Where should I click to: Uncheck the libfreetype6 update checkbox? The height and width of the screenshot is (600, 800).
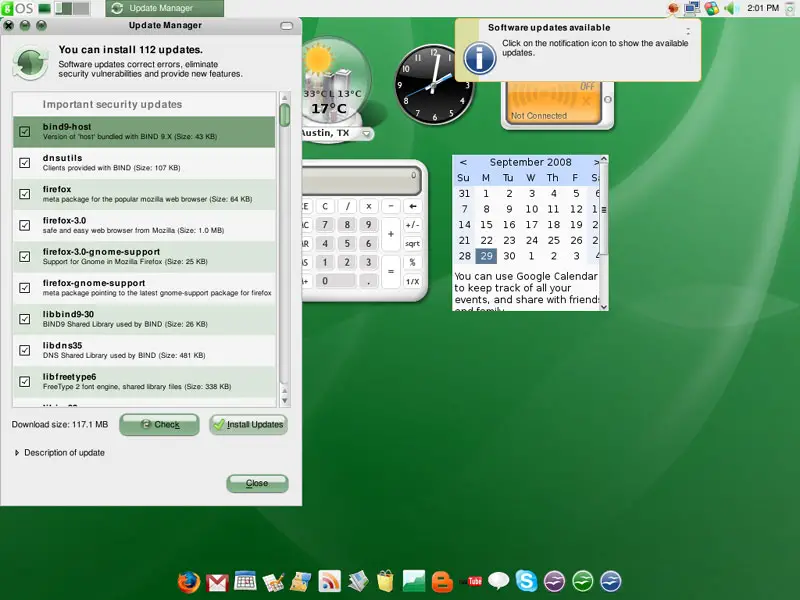(x=24, y=382)
